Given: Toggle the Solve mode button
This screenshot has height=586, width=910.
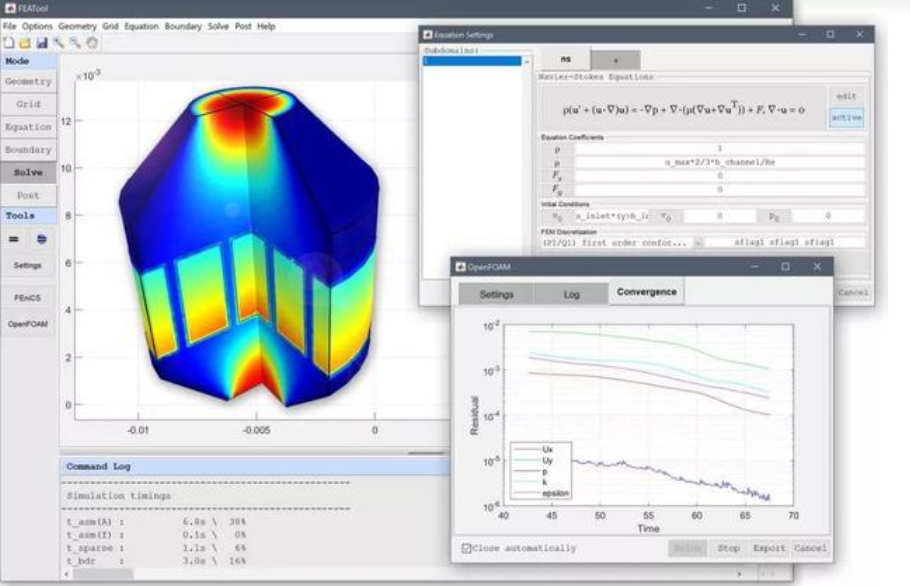Looking at the screenshot, I should click(28, 172).
